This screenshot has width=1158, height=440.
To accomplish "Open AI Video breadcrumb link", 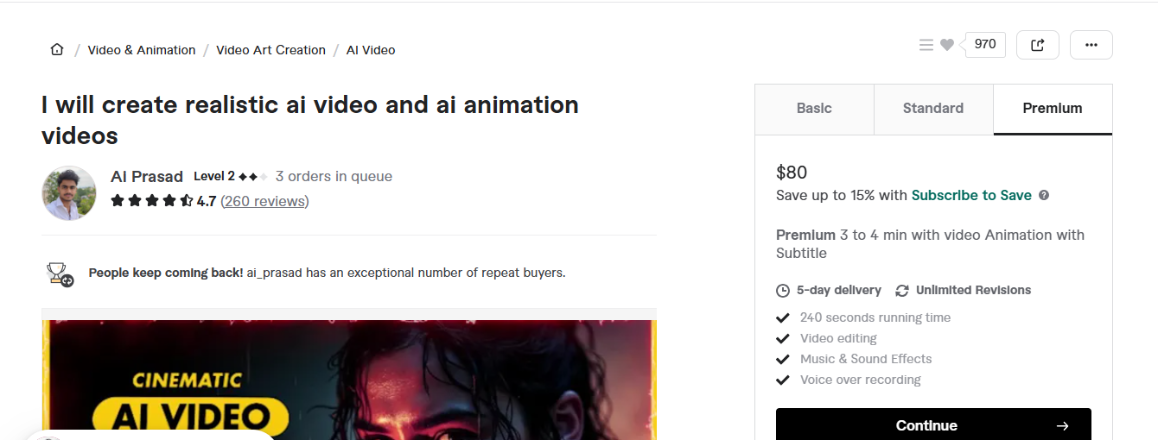I will pos(371,50).
